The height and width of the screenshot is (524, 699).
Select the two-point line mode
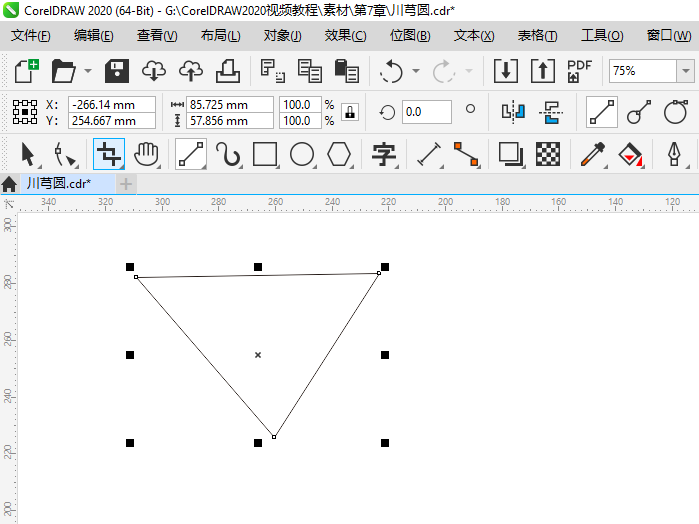click(601, 111)
